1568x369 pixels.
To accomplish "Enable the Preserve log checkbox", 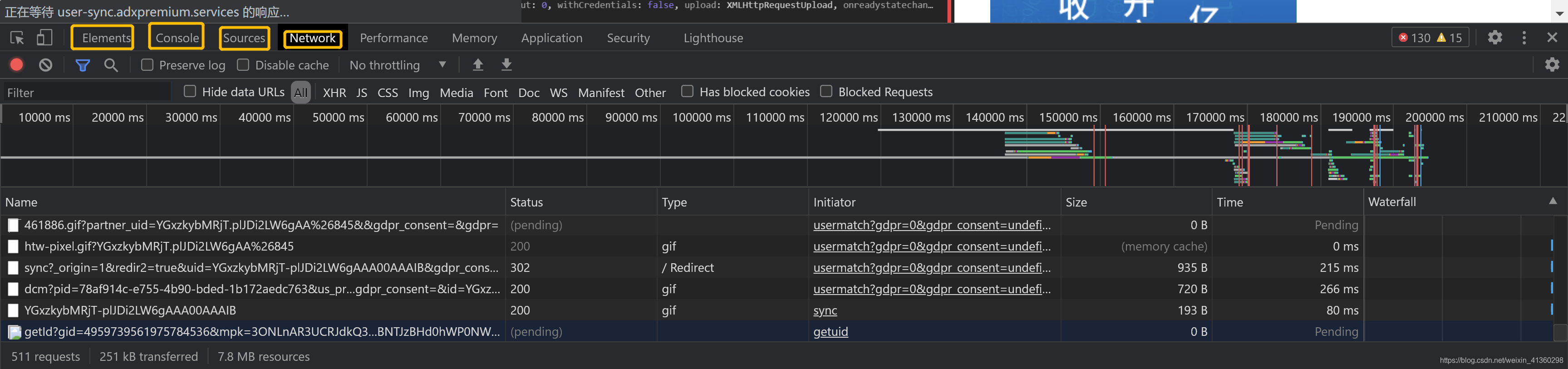I will coord(147,64).
